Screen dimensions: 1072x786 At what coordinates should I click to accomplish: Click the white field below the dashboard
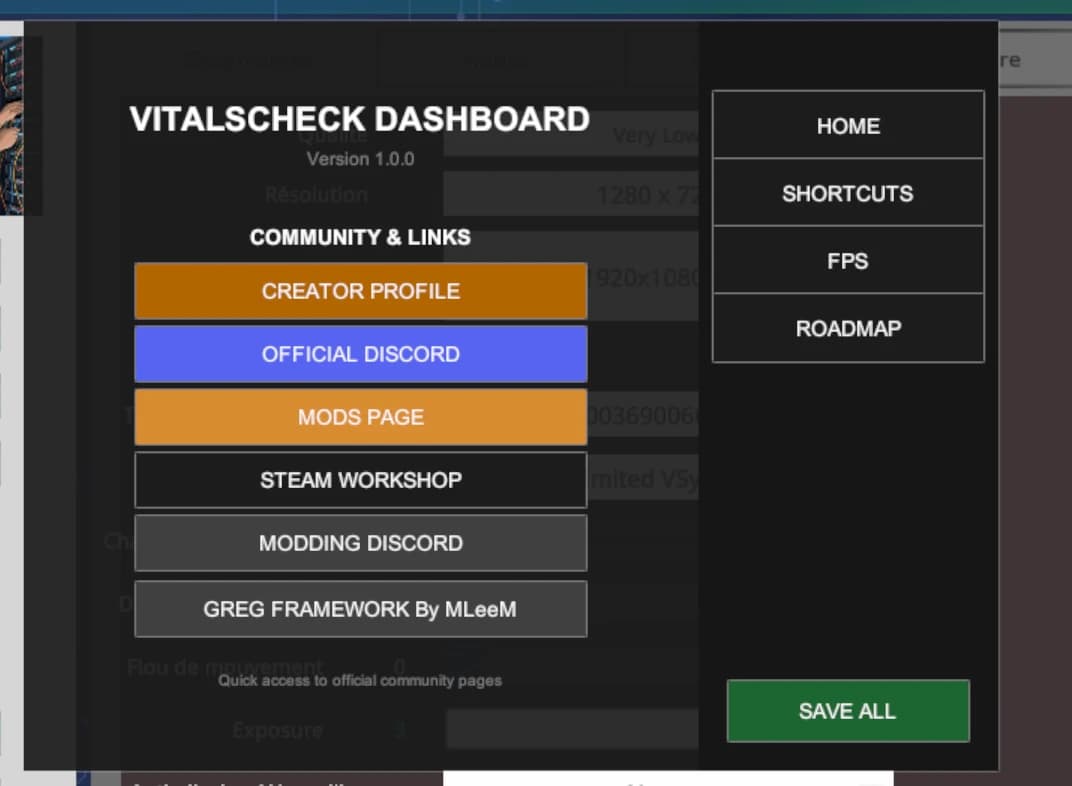(668, 778)
